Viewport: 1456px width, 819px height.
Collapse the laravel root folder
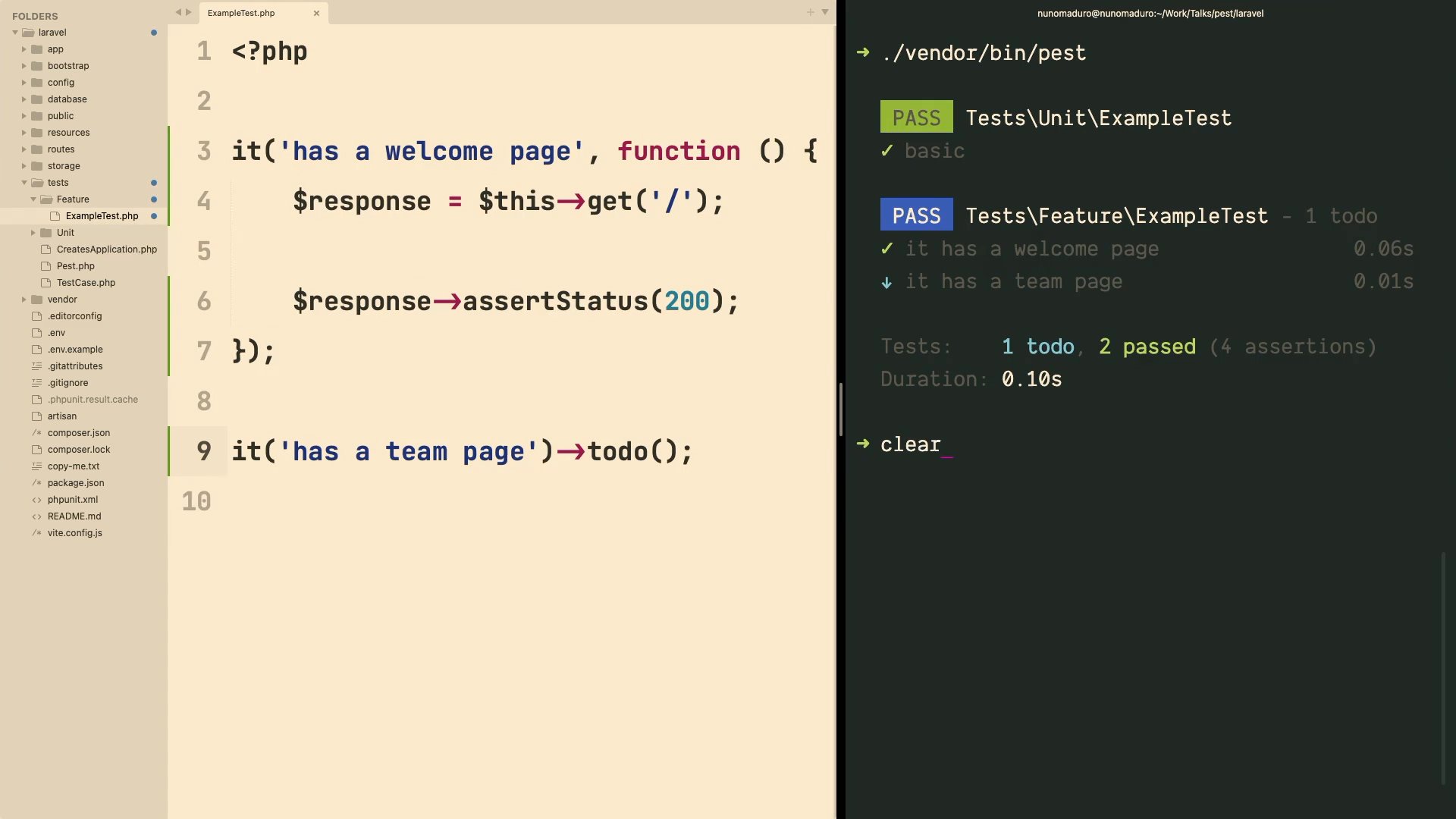coord(15,33)
